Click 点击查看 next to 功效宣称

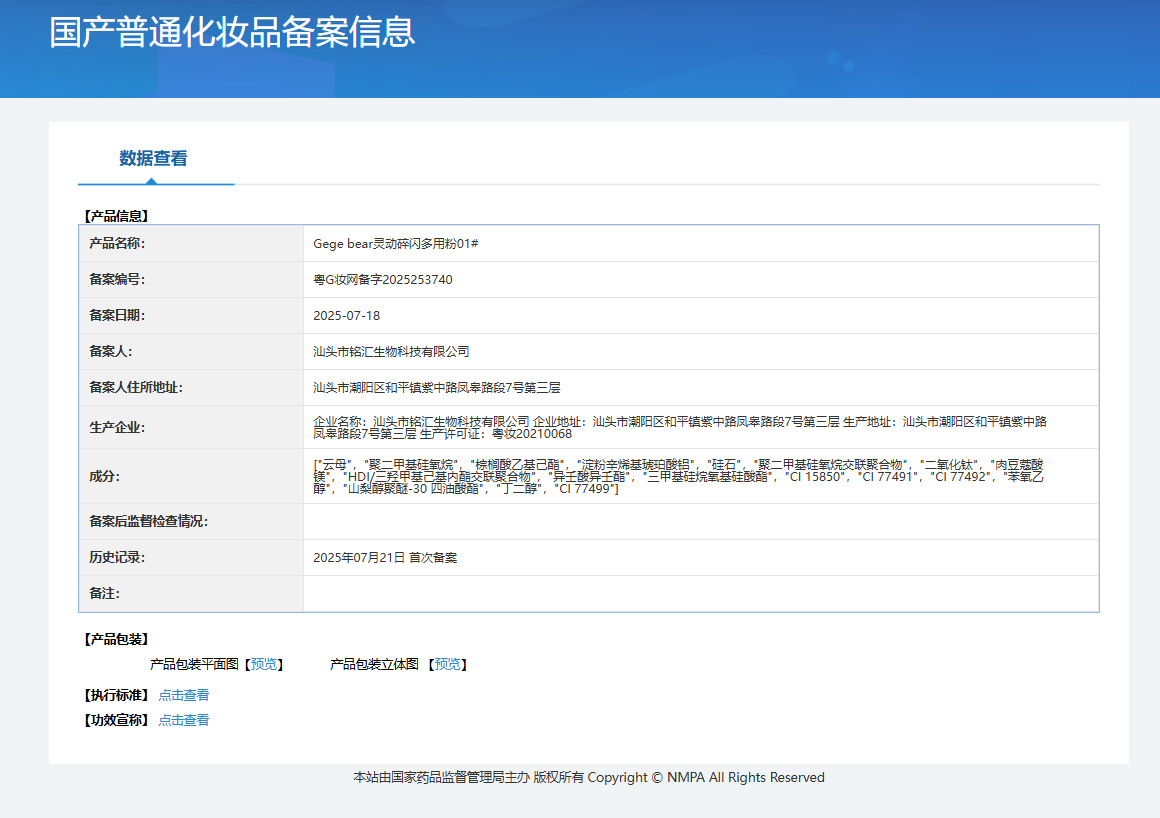(183, 720)
